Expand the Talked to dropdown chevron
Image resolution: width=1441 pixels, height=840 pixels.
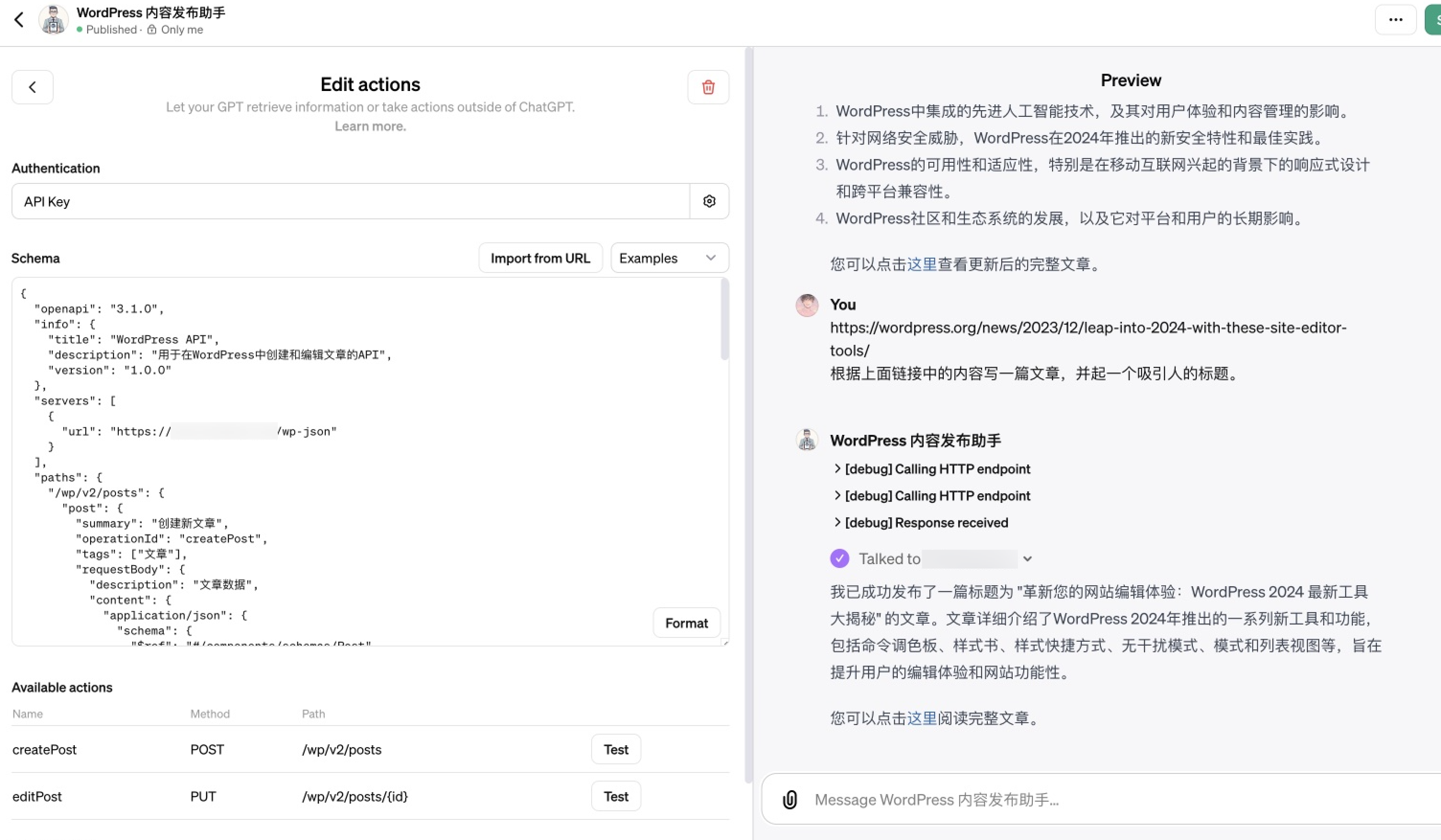[x=1027, y=559]
